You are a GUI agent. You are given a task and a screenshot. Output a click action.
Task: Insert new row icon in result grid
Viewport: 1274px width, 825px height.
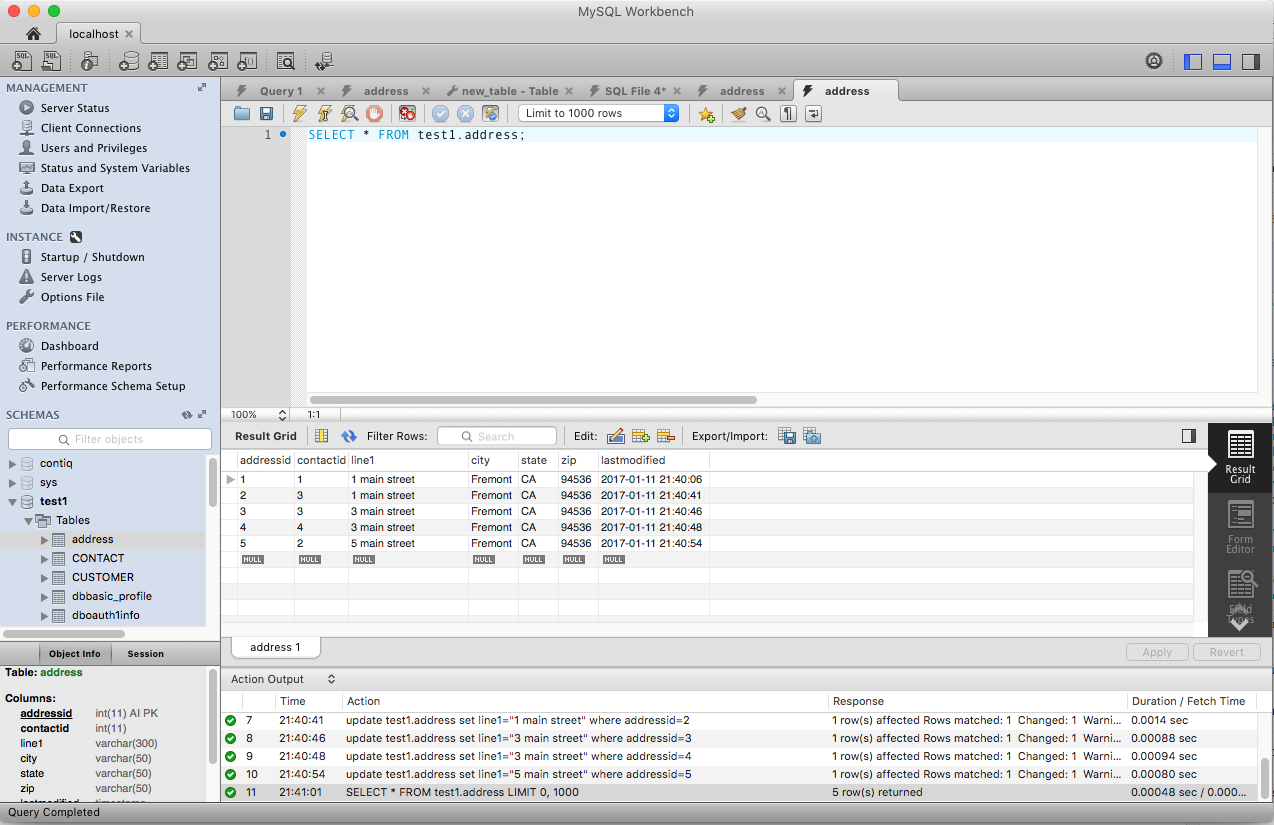[x=641, y=436]
